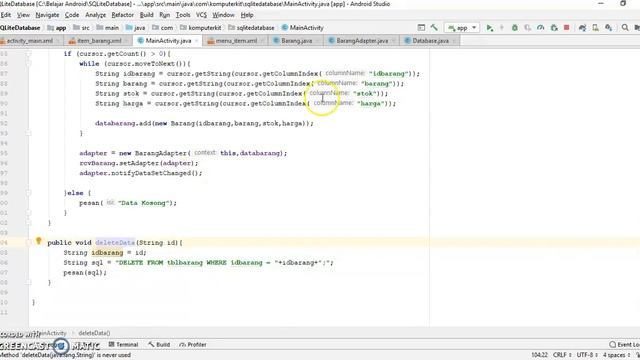Click the 104:22 caret position indicator
Image resolution: width=640 pixels, height=360 pixels.
point(539,355)
